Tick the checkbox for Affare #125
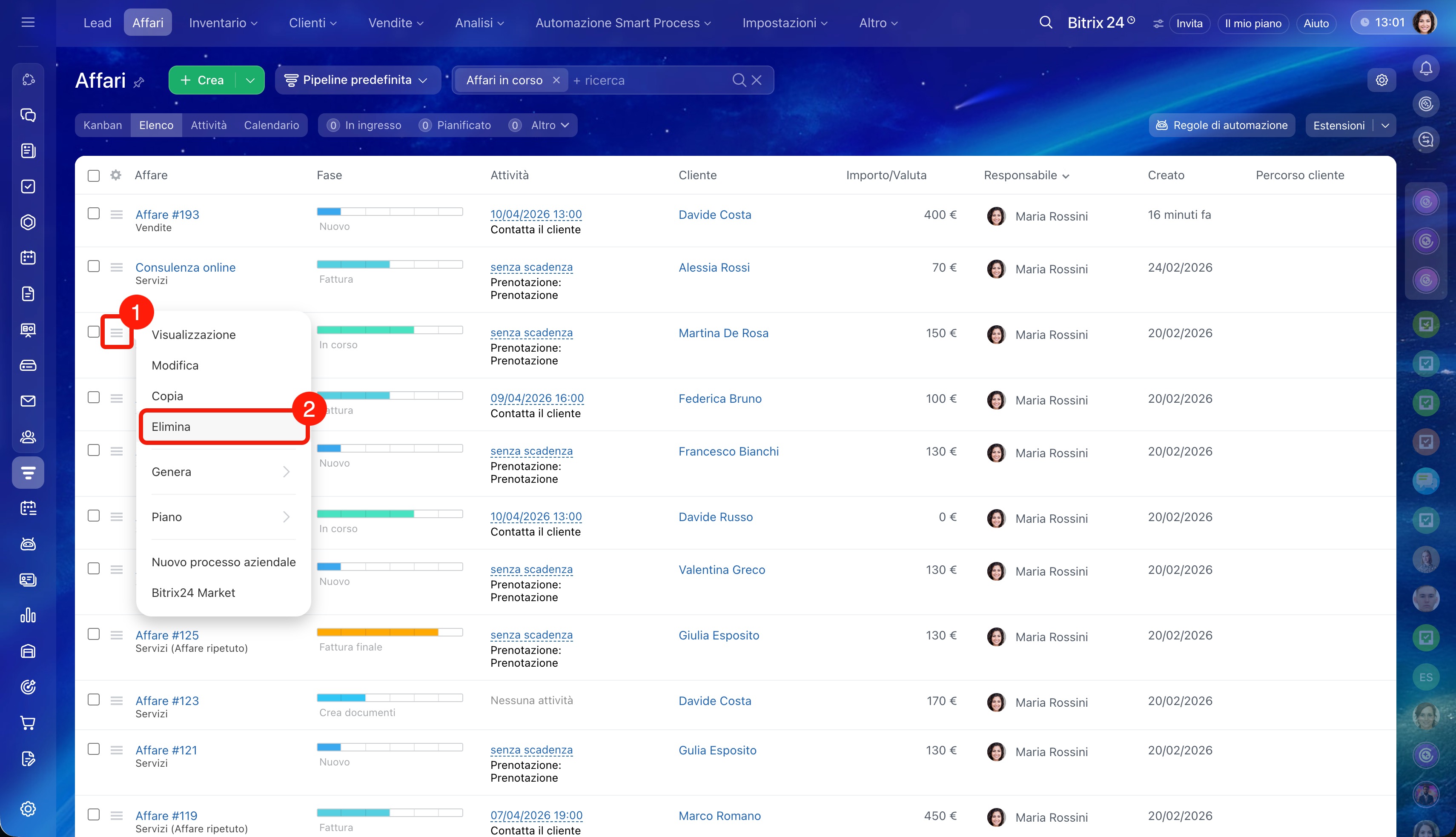 point(94,634)
